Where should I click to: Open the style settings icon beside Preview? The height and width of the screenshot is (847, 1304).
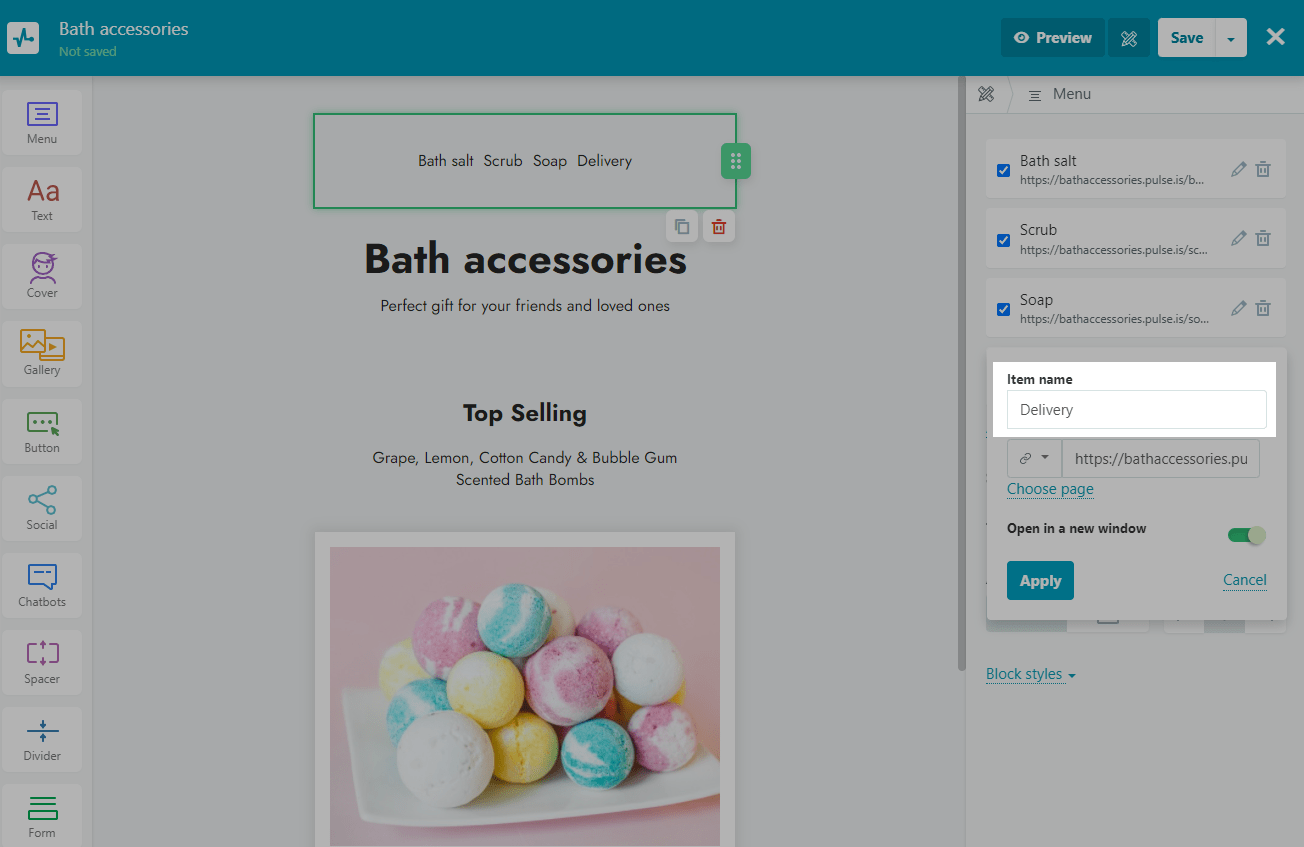(x=1129, y=38)
